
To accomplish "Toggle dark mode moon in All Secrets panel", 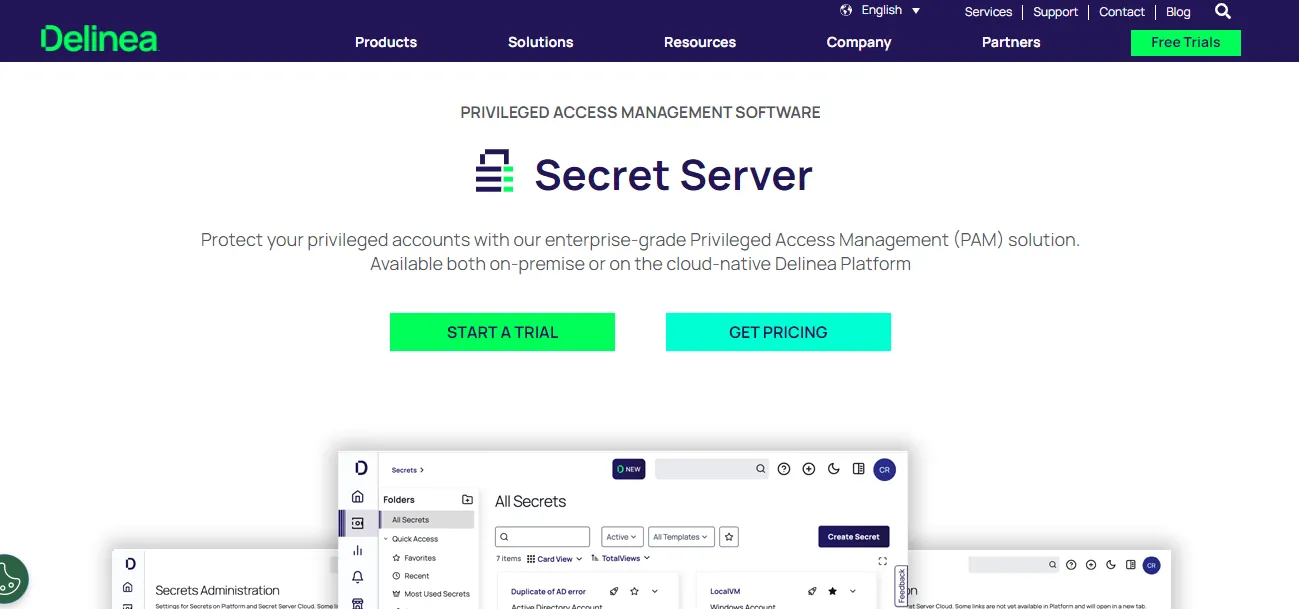I will point(834,468).
